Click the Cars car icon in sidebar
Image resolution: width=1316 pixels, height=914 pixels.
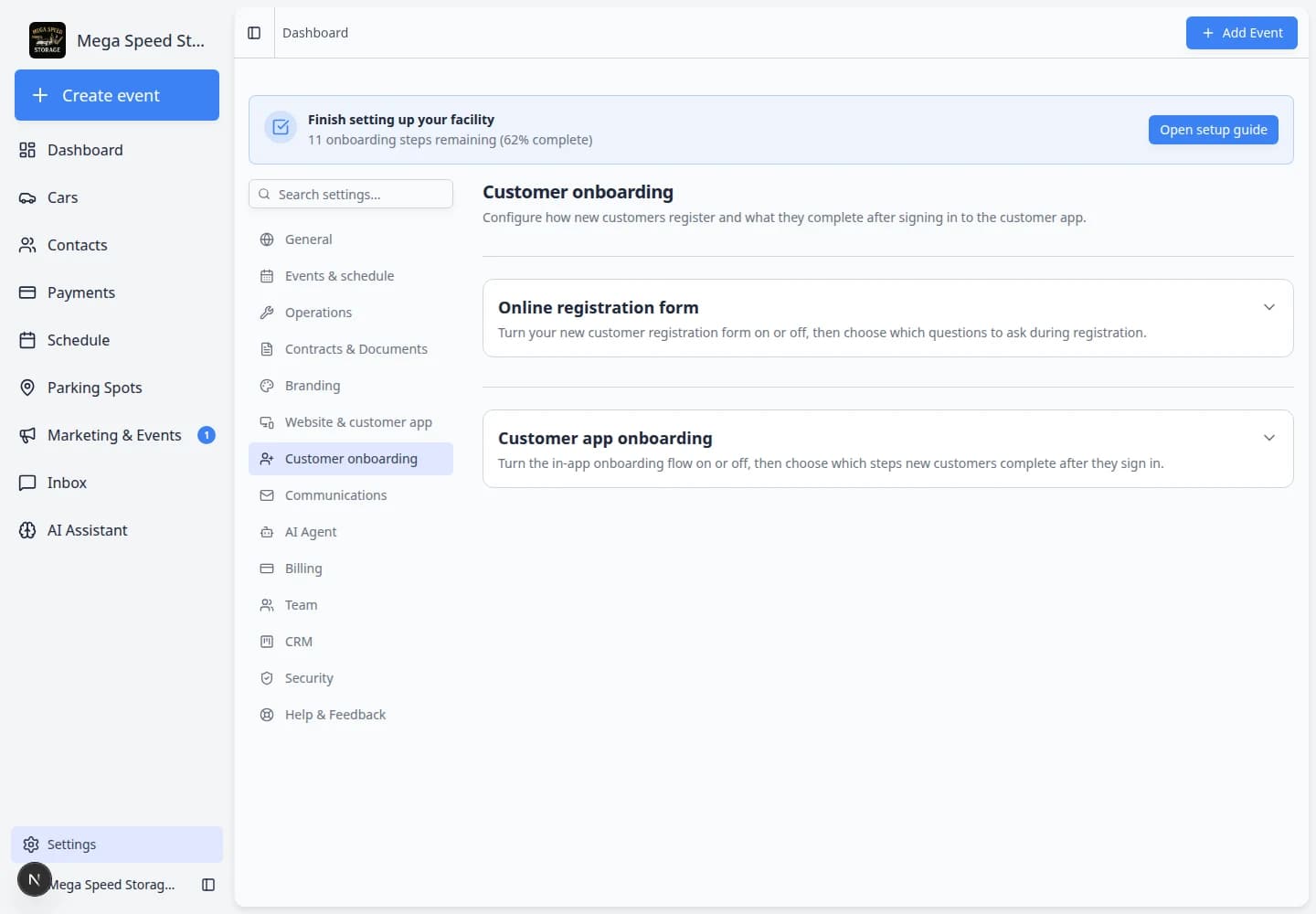click(x=27, y=197)
